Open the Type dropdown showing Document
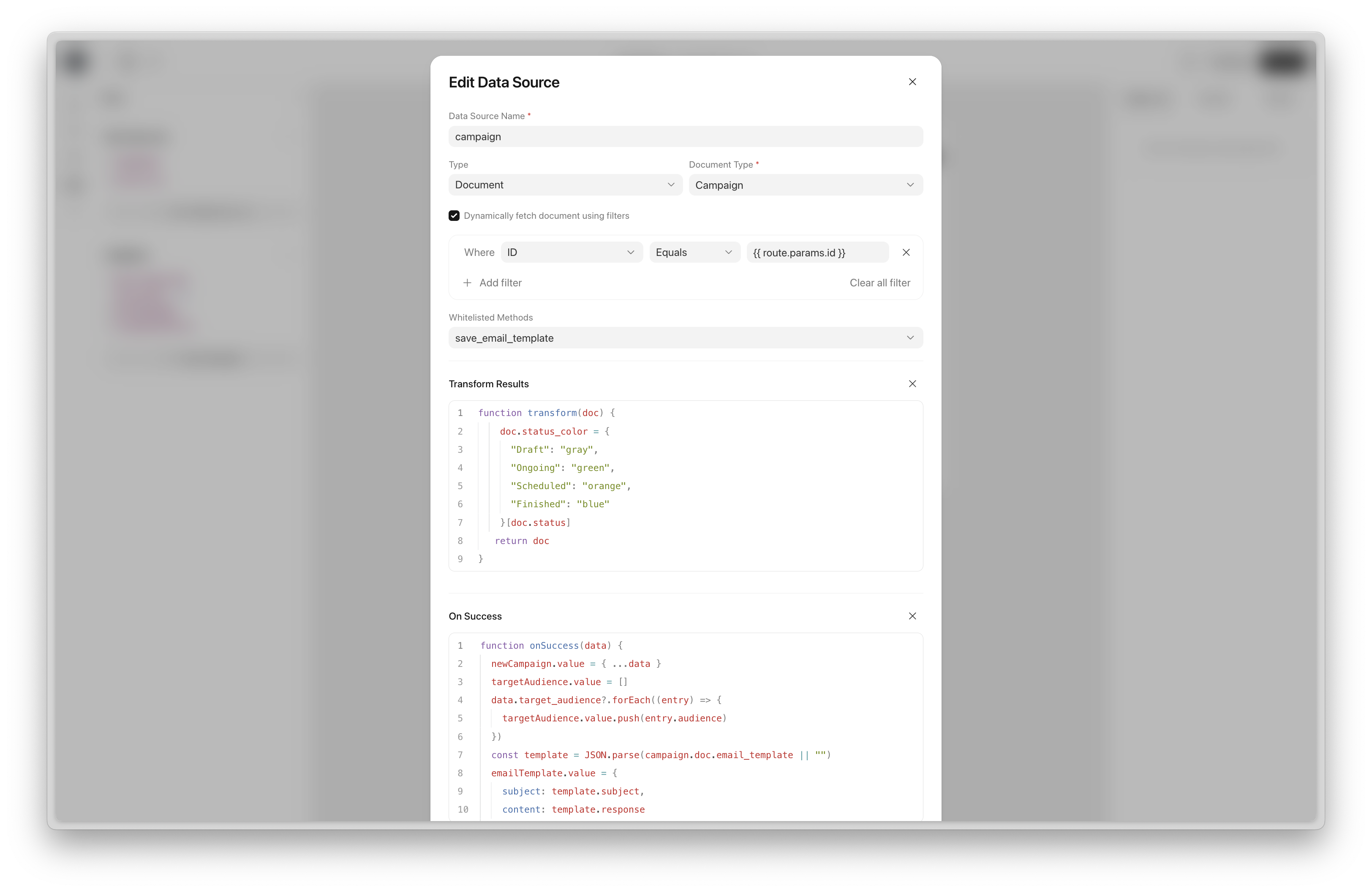The width and height of the screenshot is (1372, 892). [x=565, y=185]
